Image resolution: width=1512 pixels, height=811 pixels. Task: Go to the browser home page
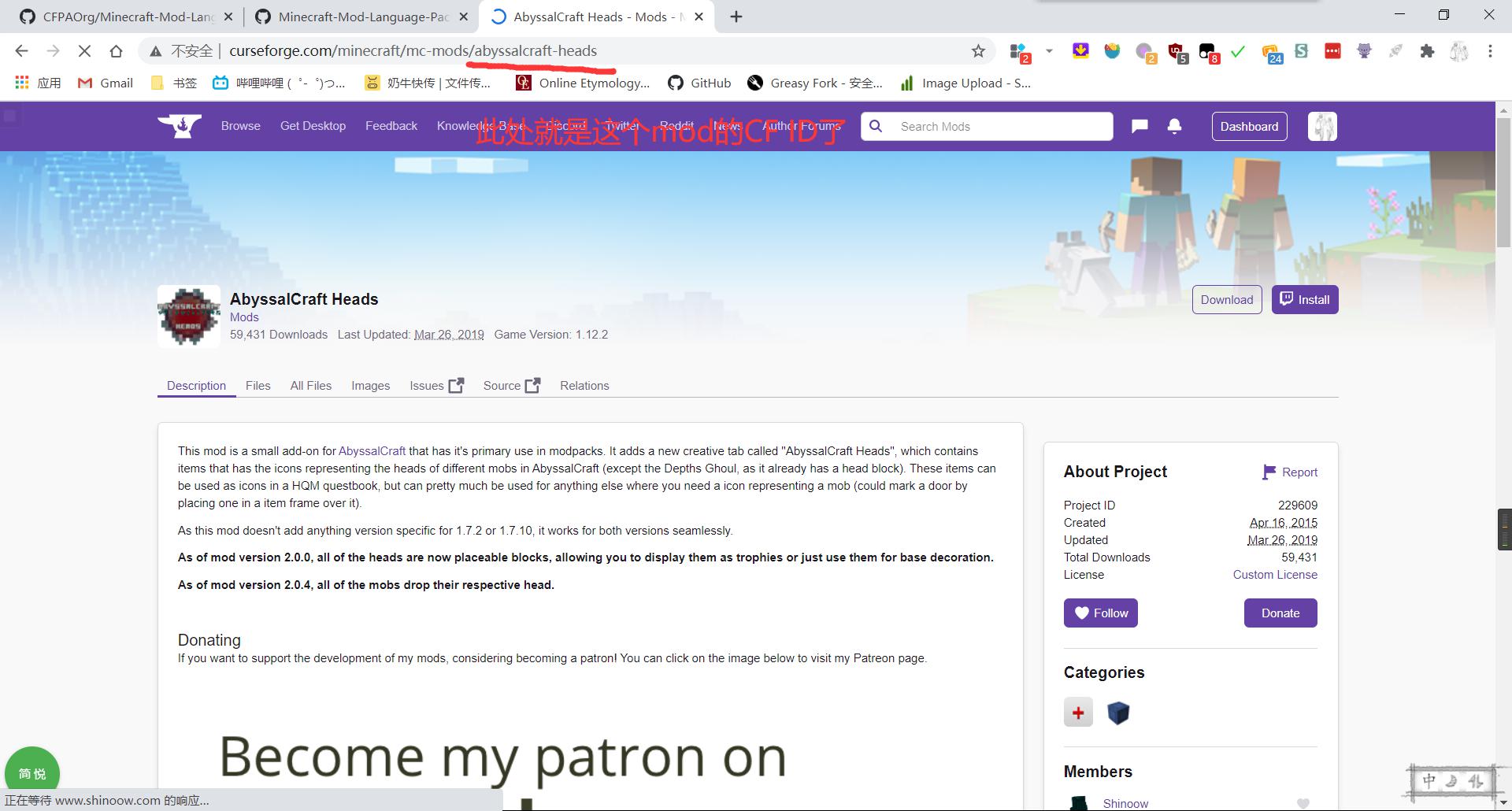[116, 51]
